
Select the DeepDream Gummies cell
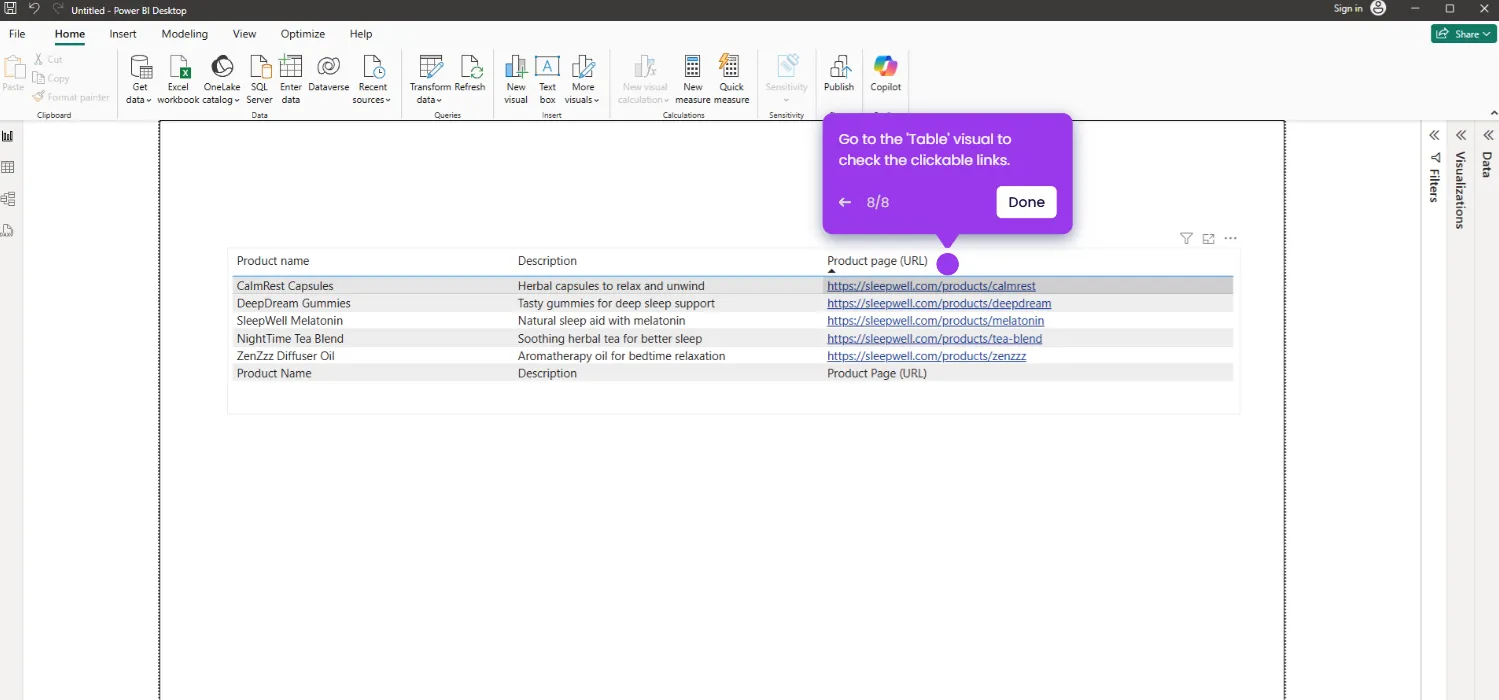click(293, 303)
